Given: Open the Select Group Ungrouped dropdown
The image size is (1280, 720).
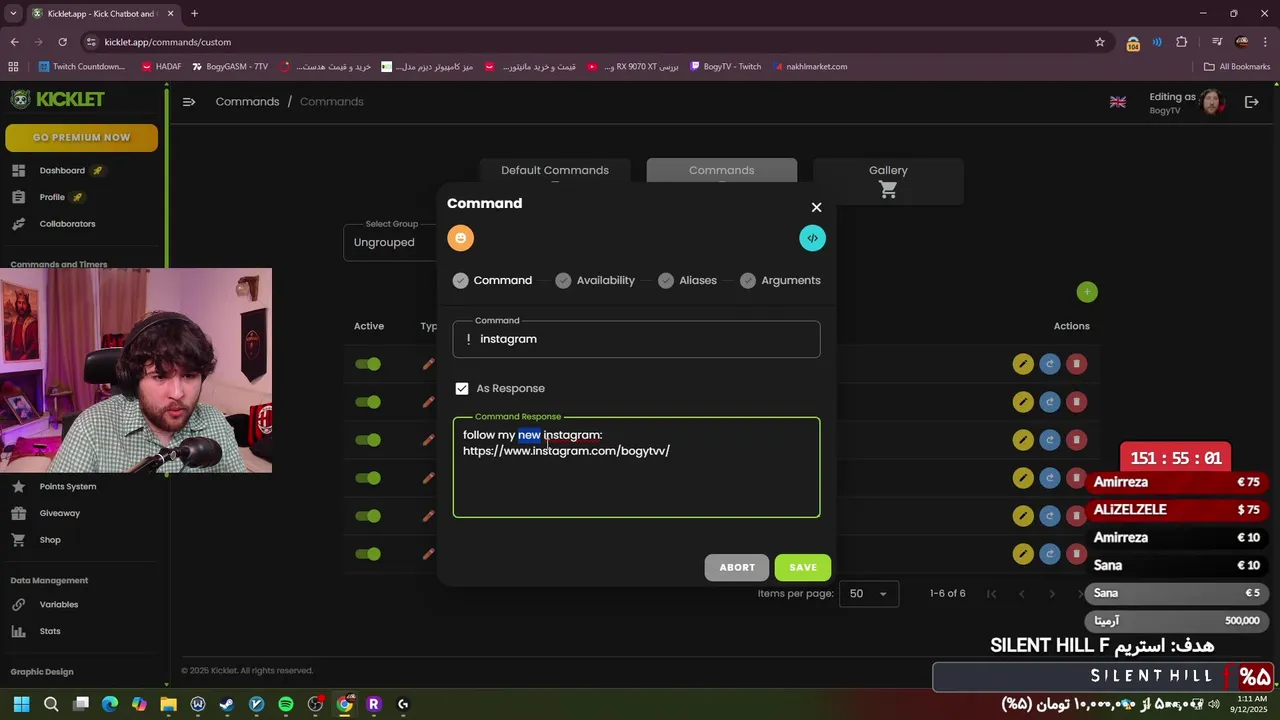Looking at the screenshot, I should click(x=392, y=242).
